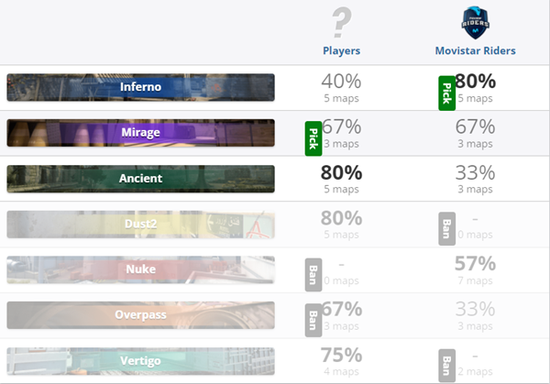The height and width of the screenshot is (384, 550).
Task: Click the green Pick badge on Mirage row
Action: 314,139
